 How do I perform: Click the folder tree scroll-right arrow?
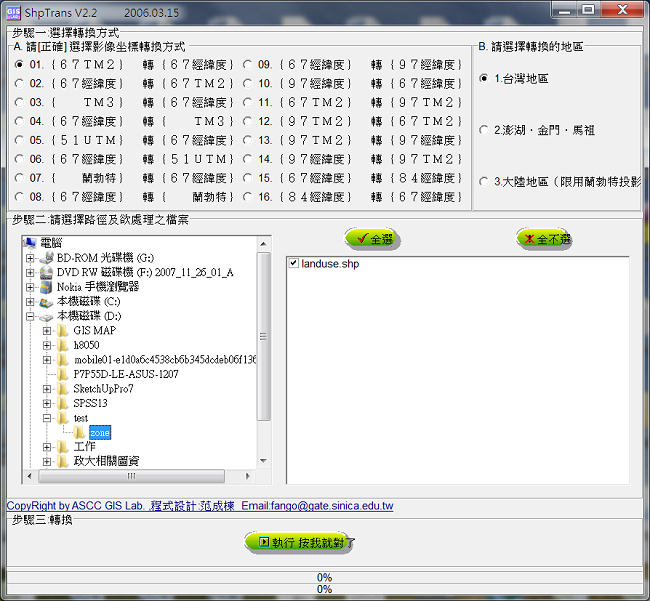tap(248, 476)
